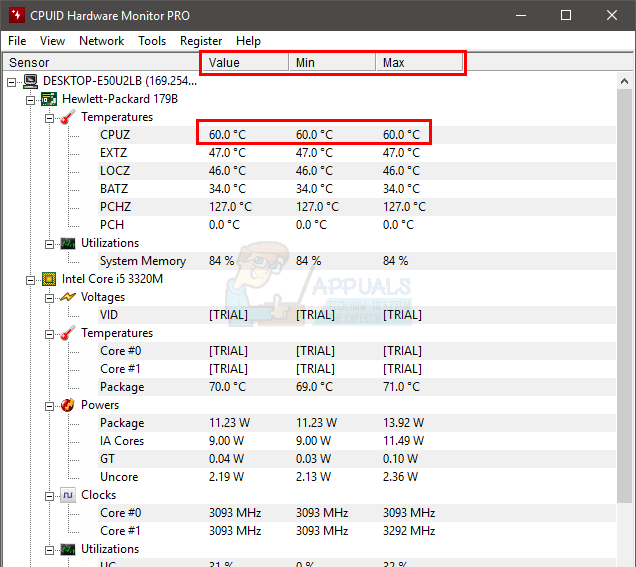Image resolution: width=636 pixels, height=567 pixels.
Task: Click the Clocks waveform icon
Action: click(68, 495)
